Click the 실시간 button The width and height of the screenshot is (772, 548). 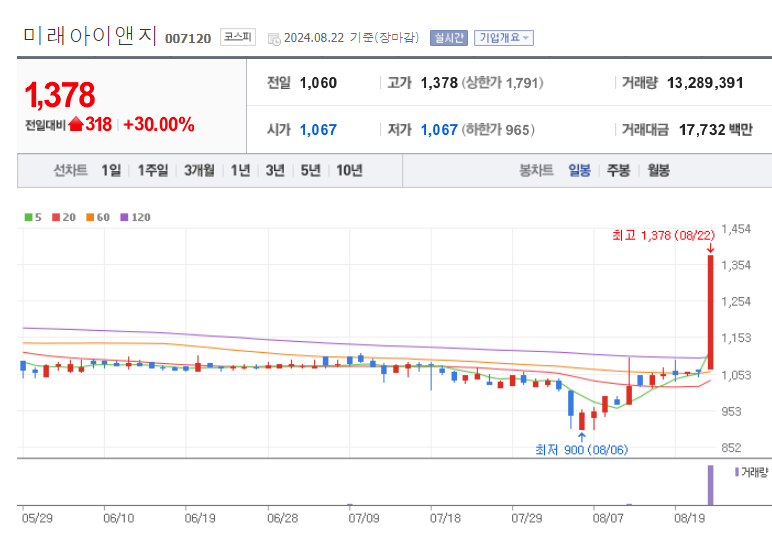click(449, 38)
